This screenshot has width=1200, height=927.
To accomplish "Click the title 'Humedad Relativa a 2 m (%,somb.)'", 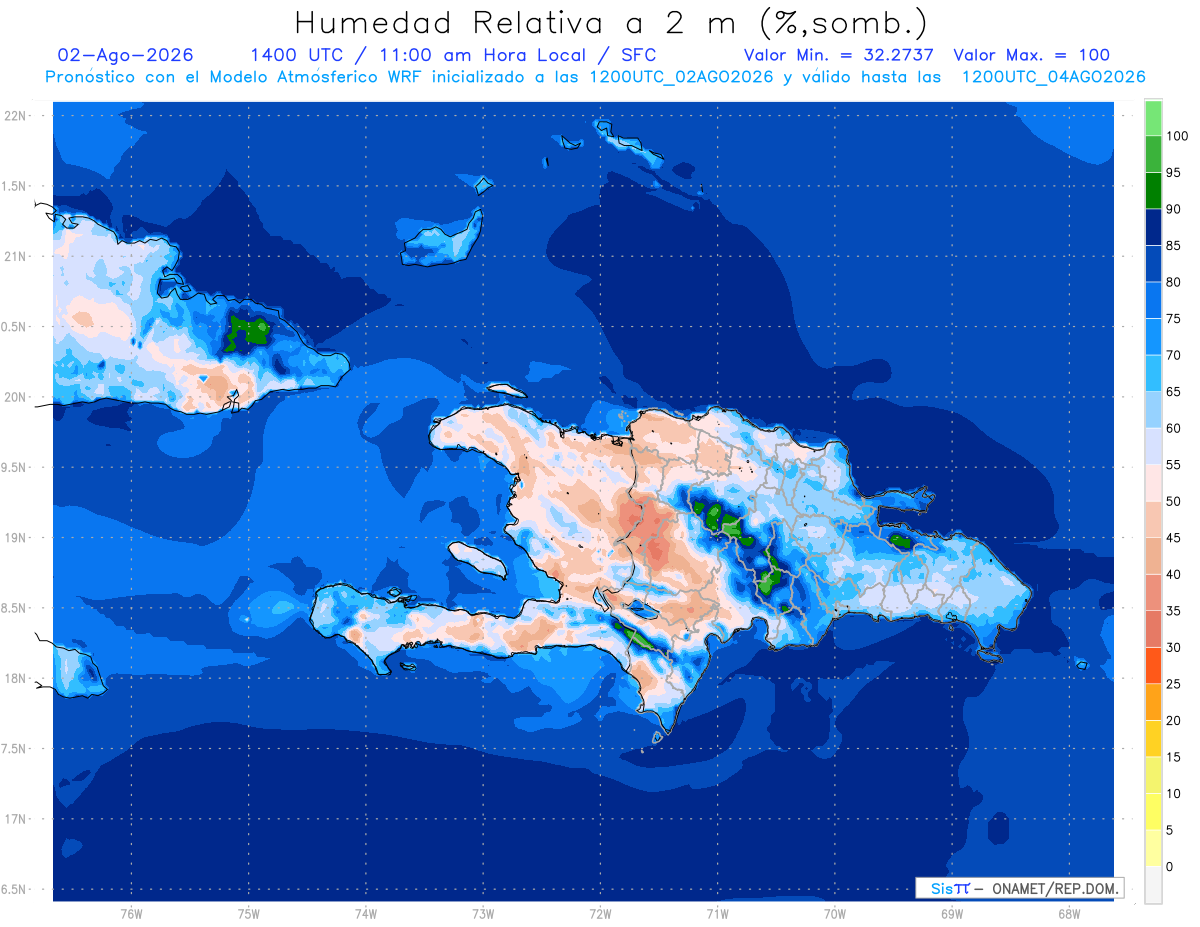I will pyautogui.click(x=611, y=23).
